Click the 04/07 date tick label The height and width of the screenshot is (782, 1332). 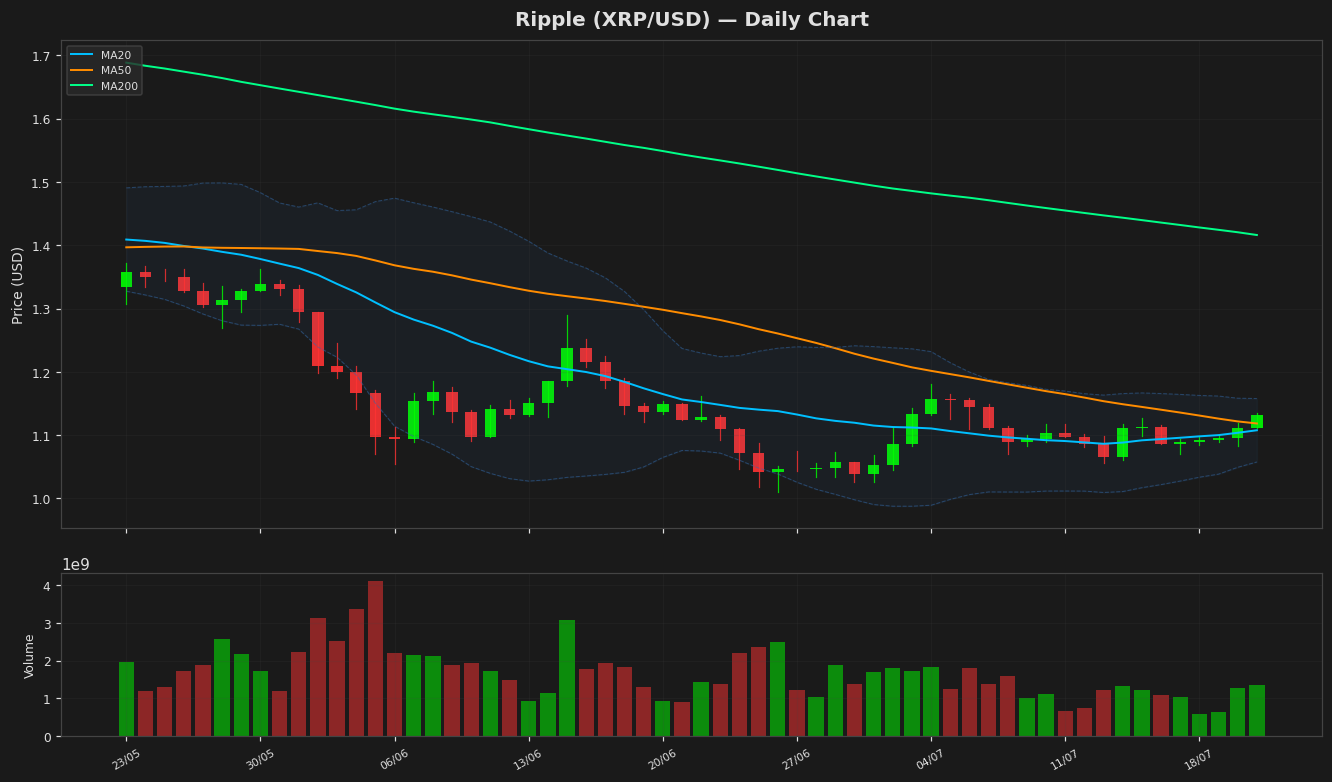coord(930,761)
